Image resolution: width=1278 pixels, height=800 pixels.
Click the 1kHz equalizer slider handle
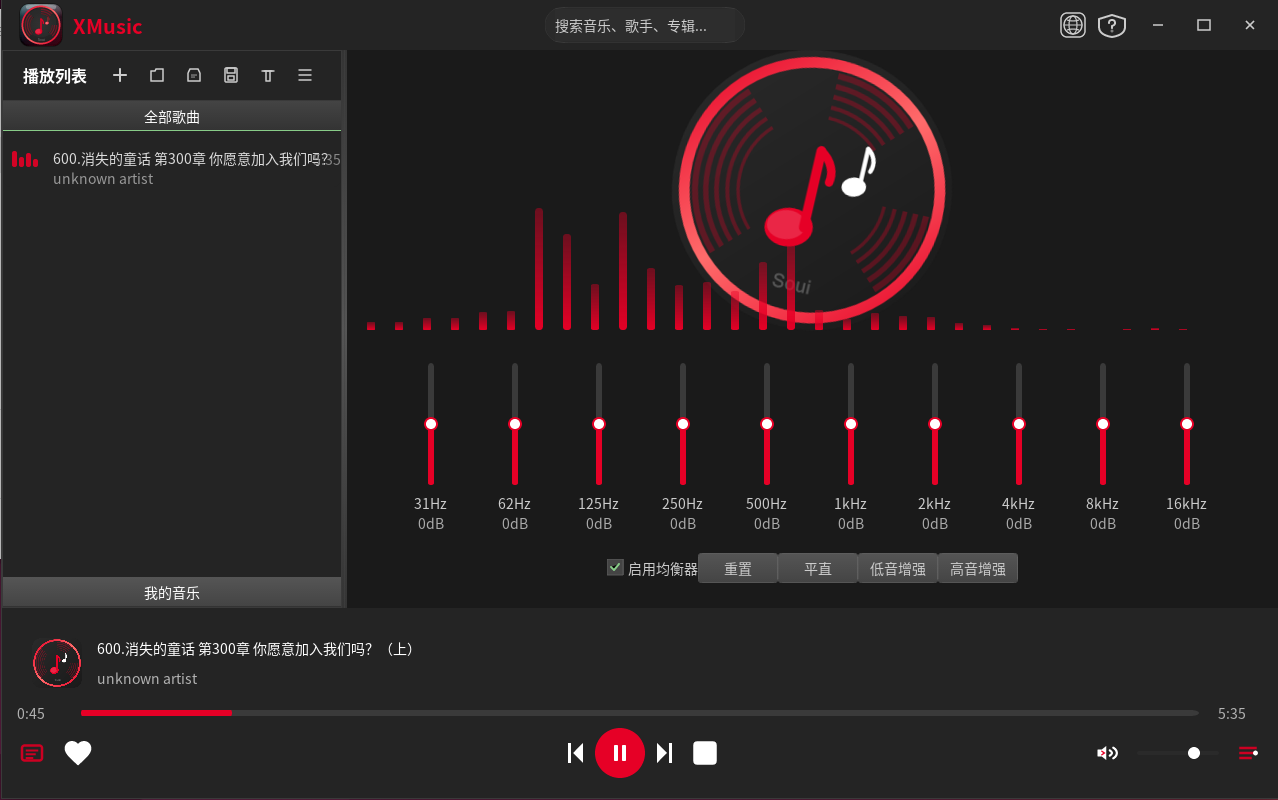tap(851, 424)
